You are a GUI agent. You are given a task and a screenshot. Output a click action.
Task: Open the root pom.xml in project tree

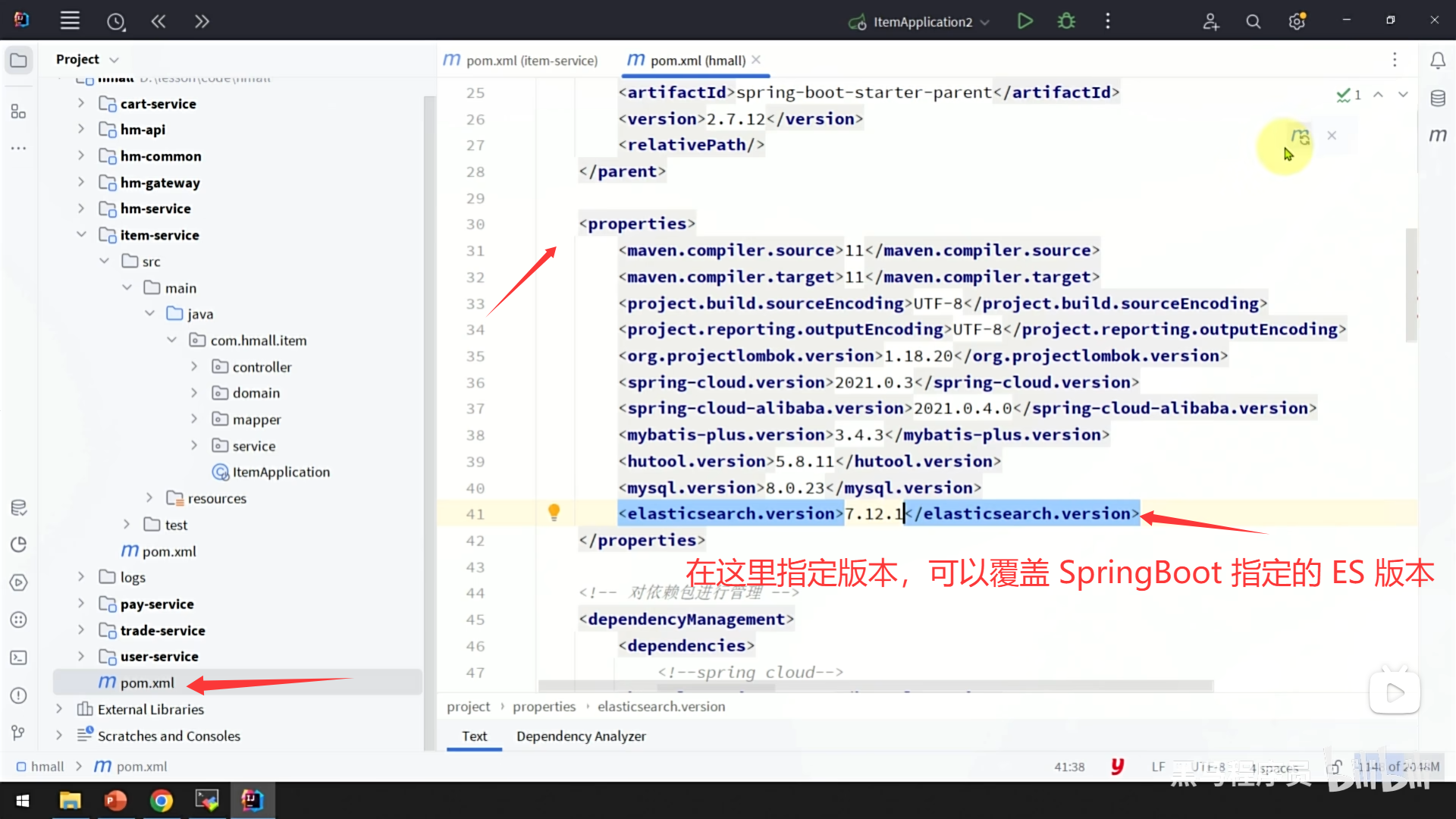point(147,682)
